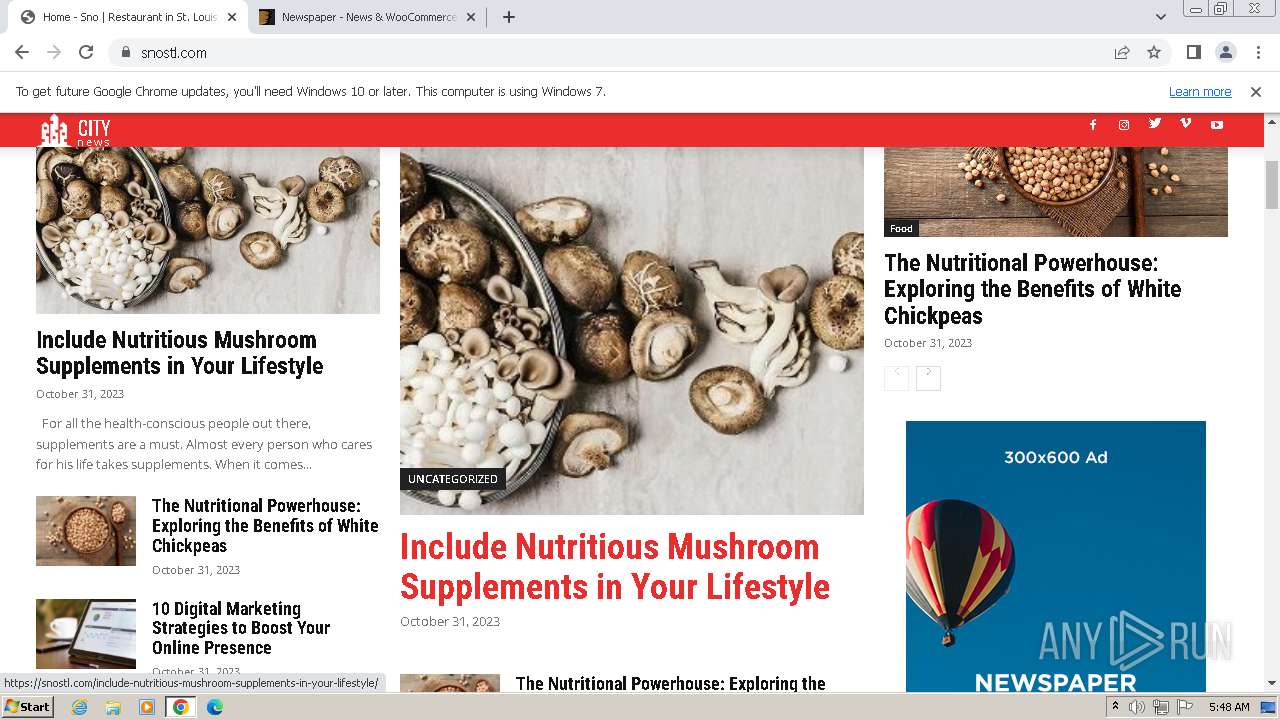Image resolution: width=1280 pixels, height=720 pixels.
Task: Visit the site's Facebook page icon
Action: 1093,125
